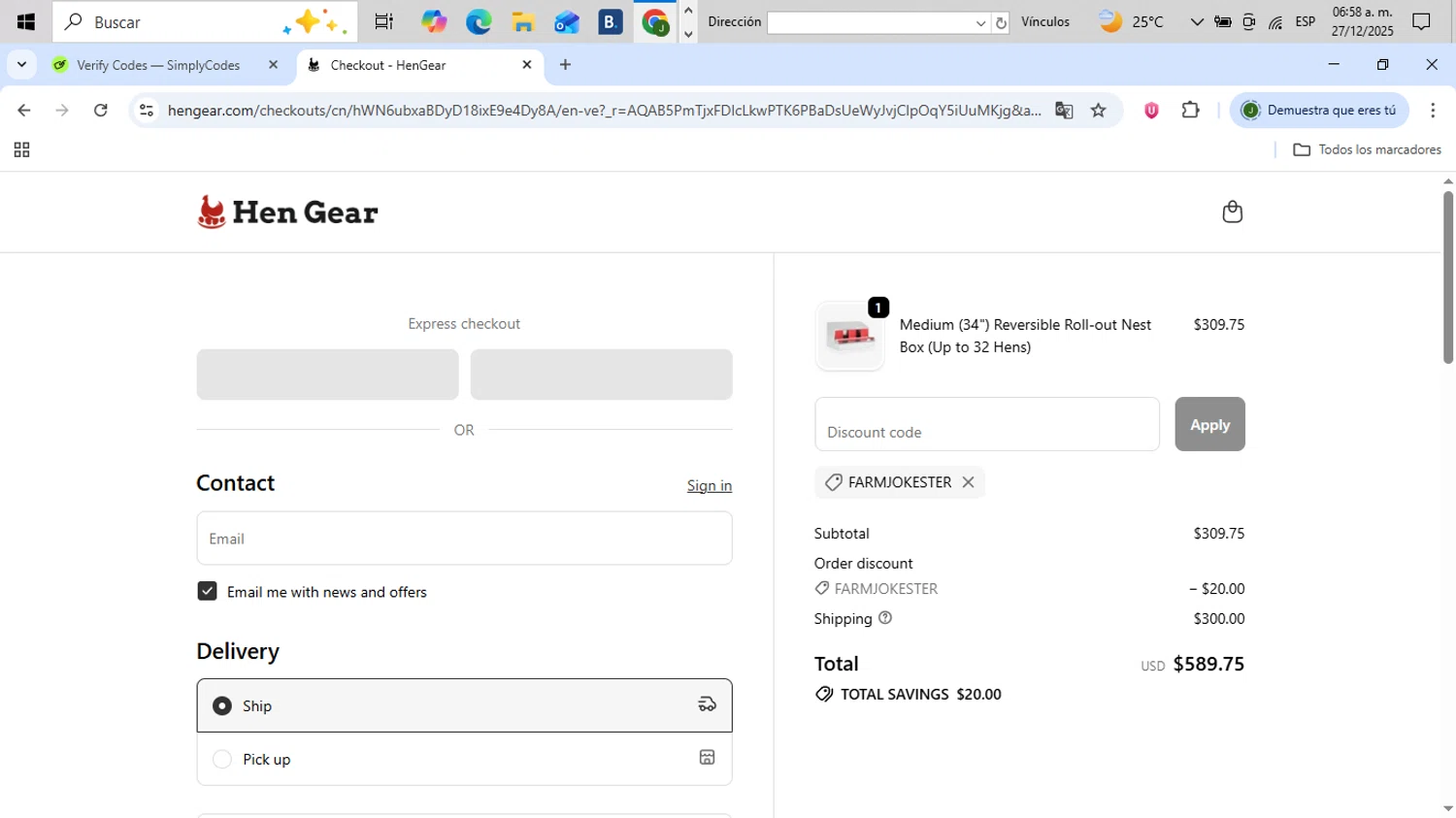
Task: Focus the Email input field
Action: point(464,539)
